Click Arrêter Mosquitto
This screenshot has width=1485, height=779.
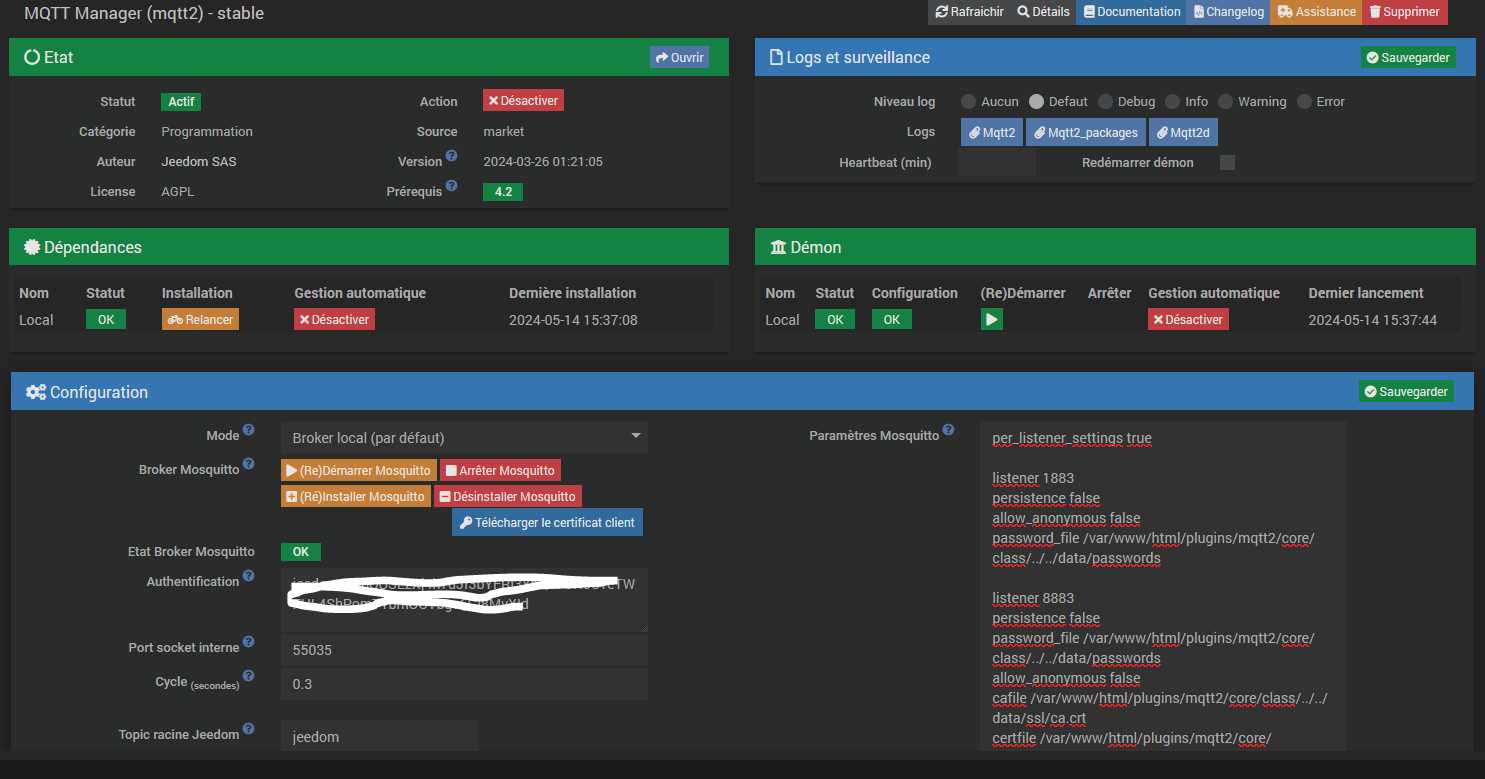tap(501, 470)
